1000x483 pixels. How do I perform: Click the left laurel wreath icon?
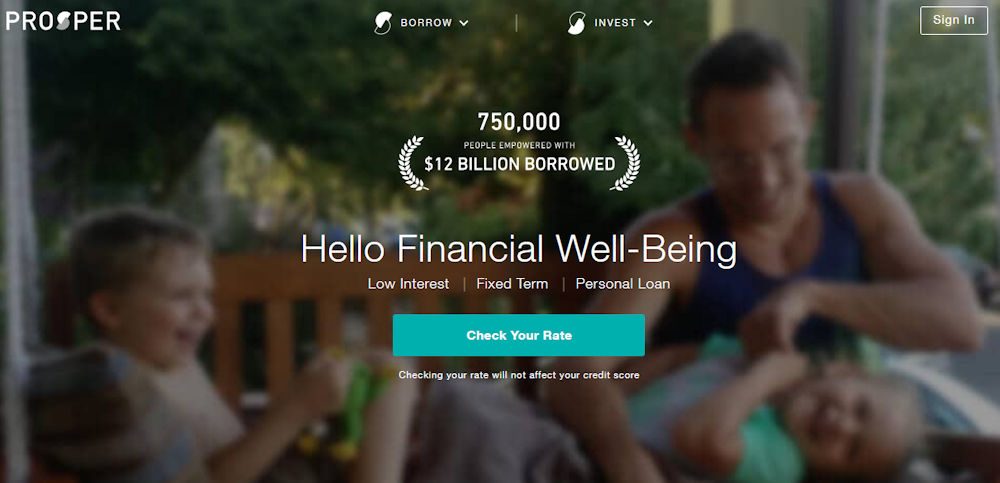[x=413, y=163]
